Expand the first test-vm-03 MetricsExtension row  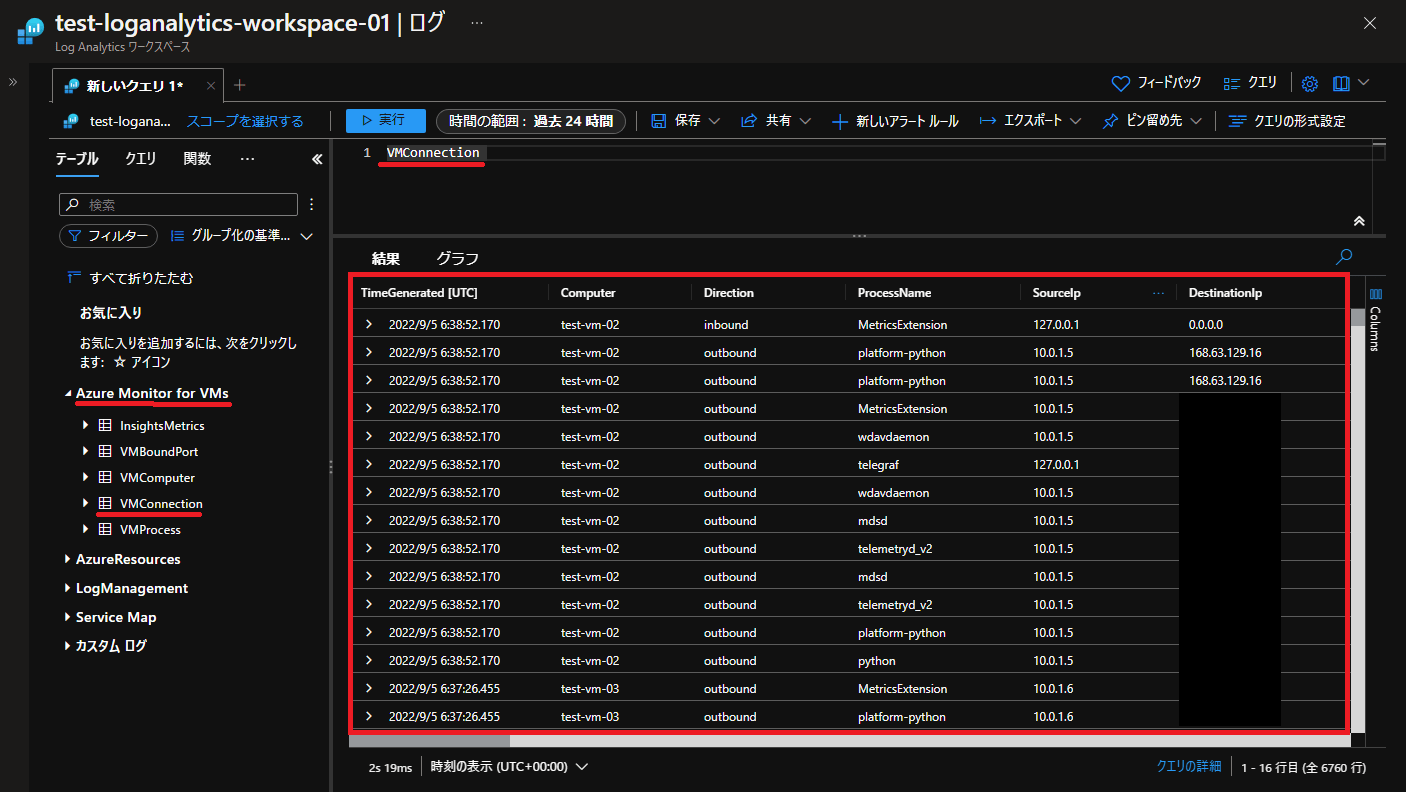(368, 689)
